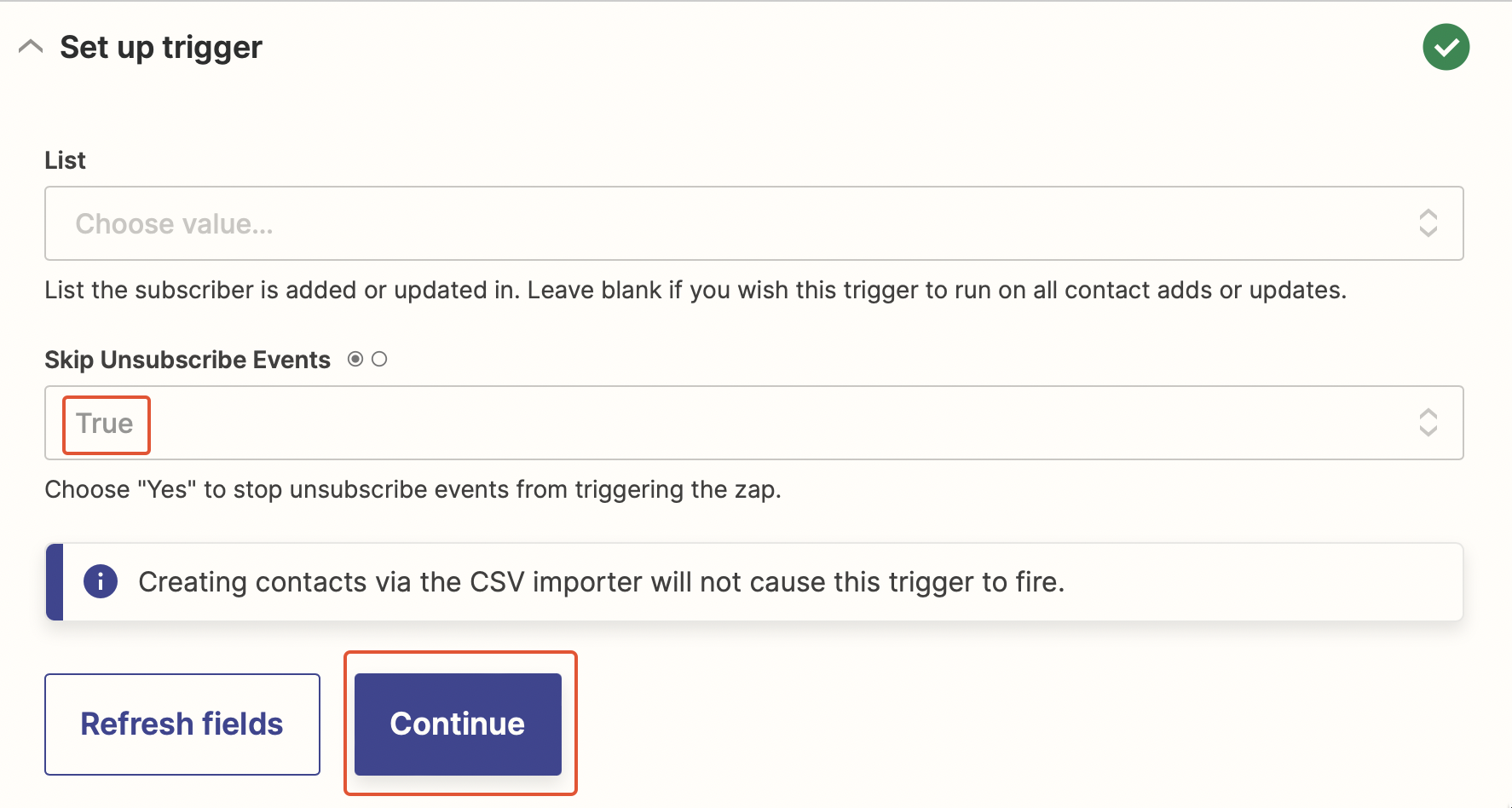Click the Set up trigger heading
Image resolution: width=1512 pixels, height=808 pixels.
(x=161, y=48)
